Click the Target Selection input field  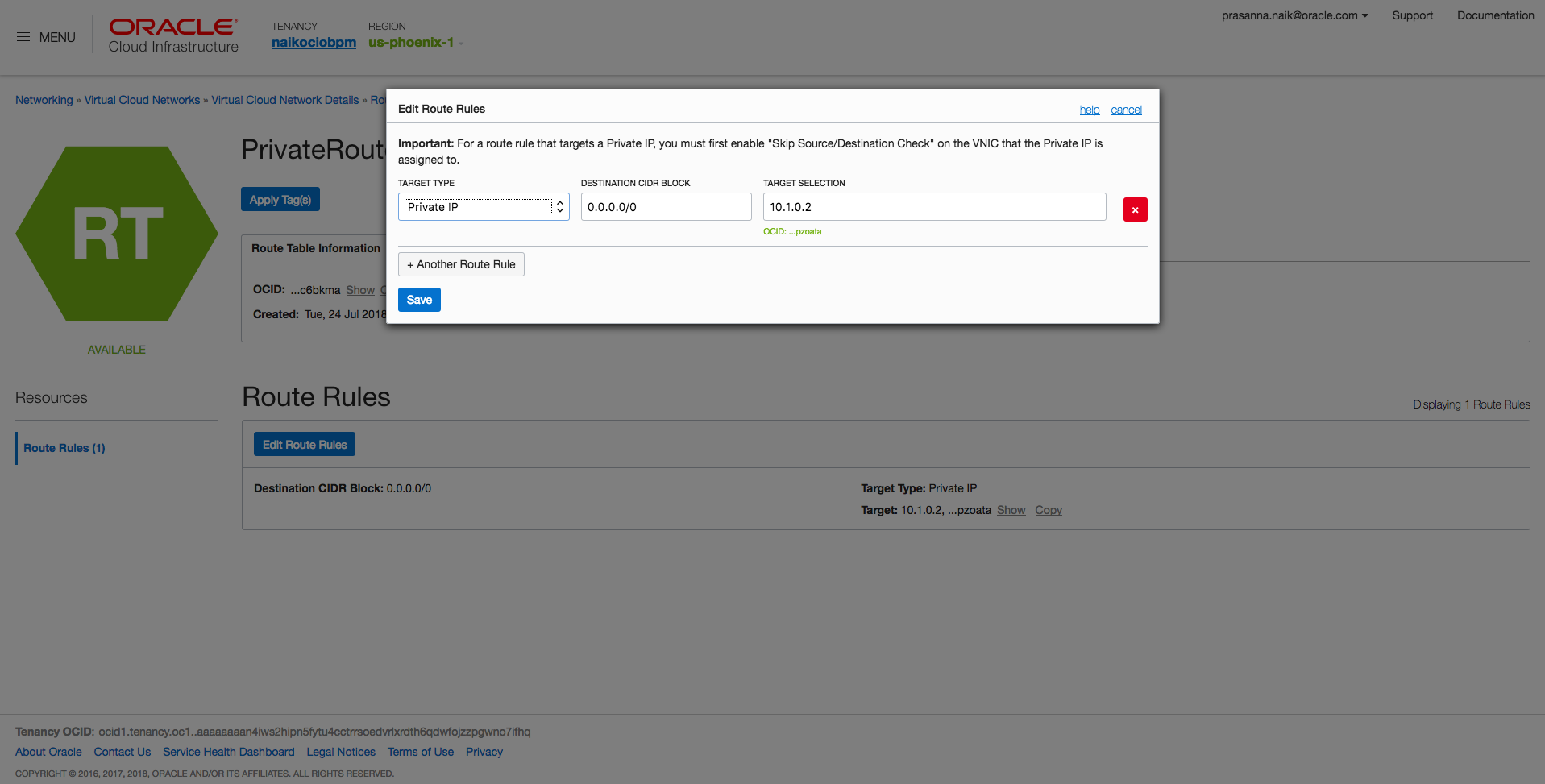click(x=934, y=207)
